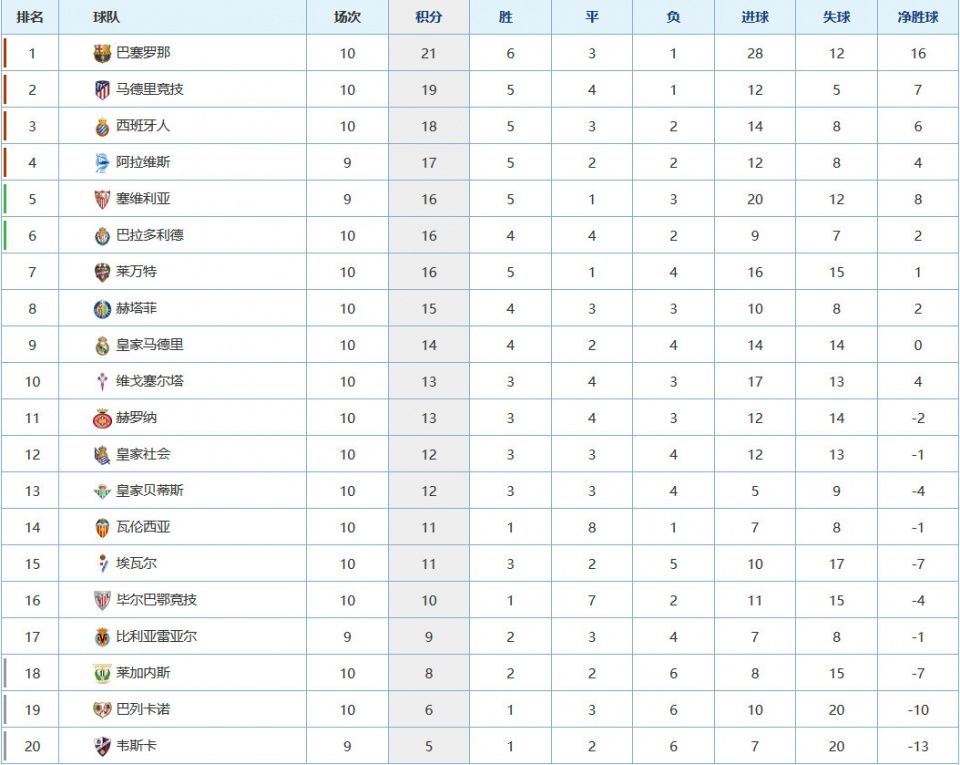Click the Athletic Bilbao (毕尔巴鄂竞技) crest icon
960x765 pixels.
pyautogui.click(x=102, y=600)
